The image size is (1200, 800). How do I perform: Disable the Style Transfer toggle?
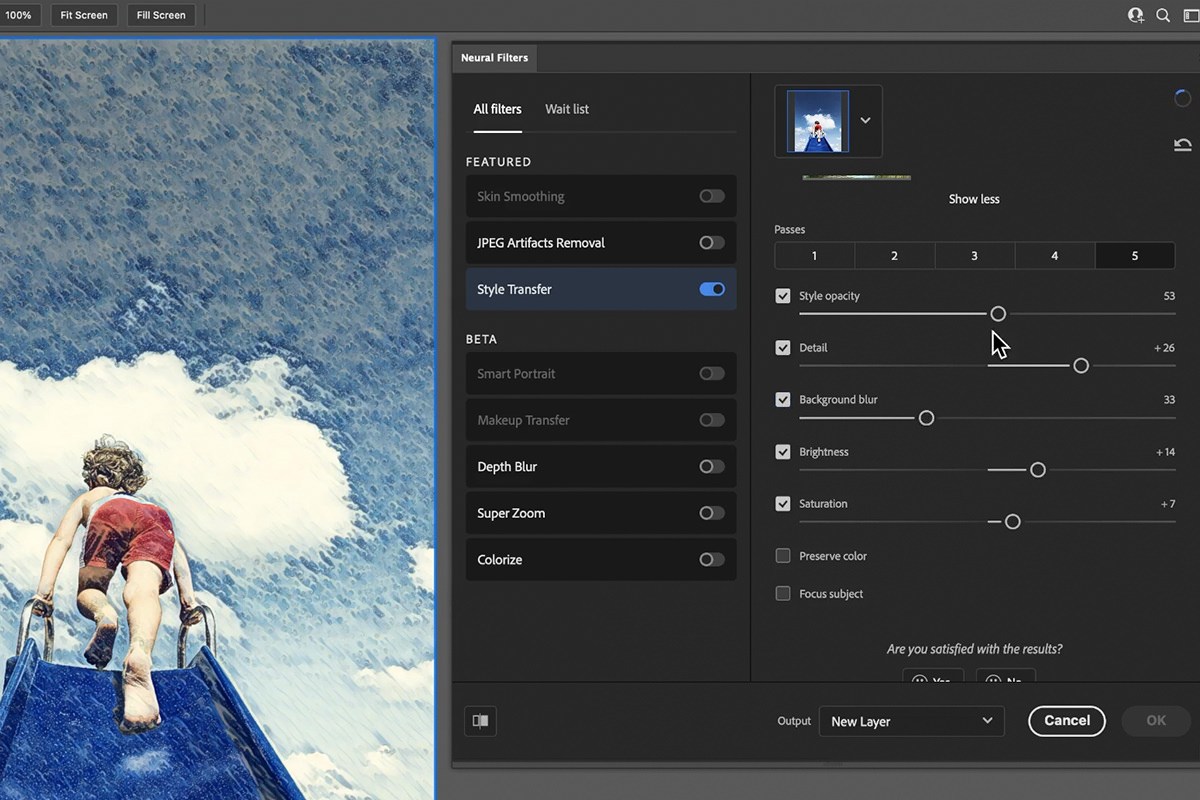coord(712,289)
